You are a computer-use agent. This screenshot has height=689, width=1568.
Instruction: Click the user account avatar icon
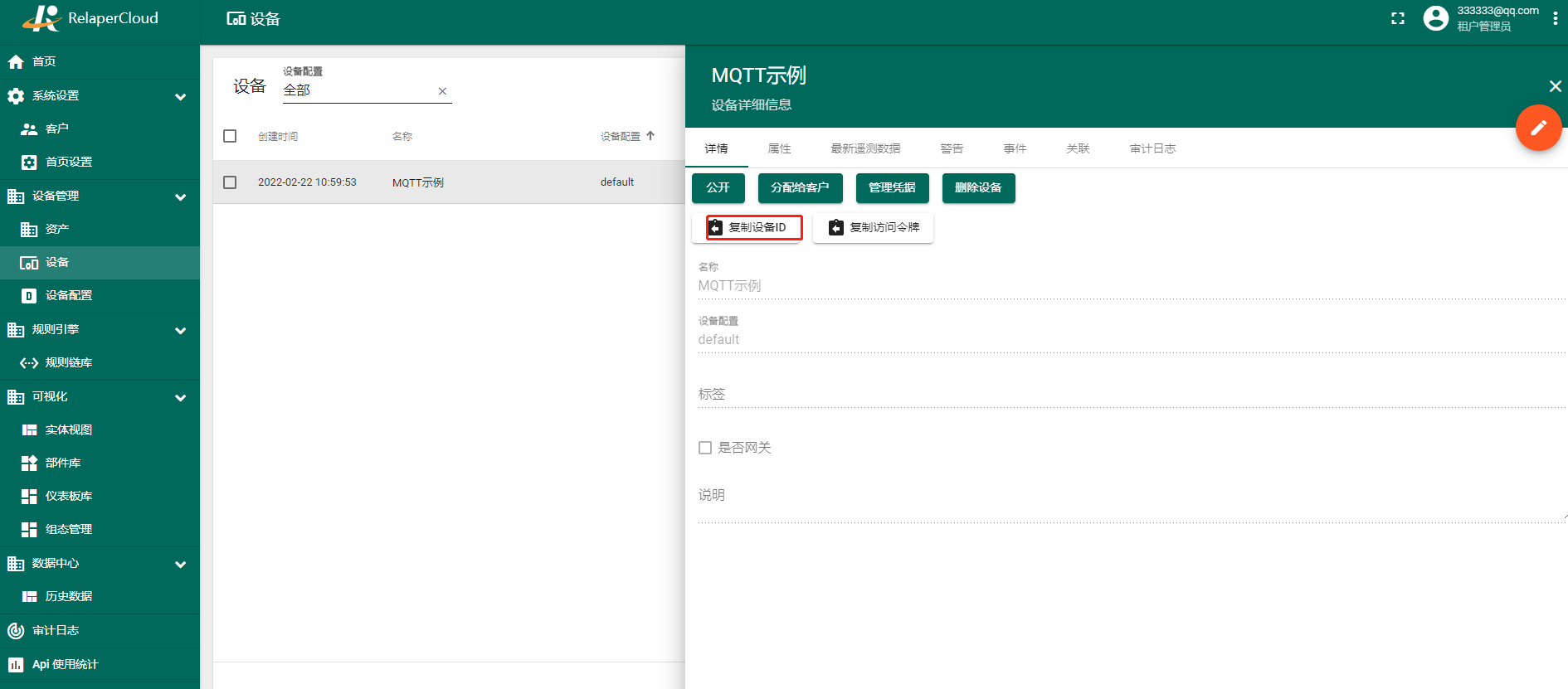point(1435,18)
